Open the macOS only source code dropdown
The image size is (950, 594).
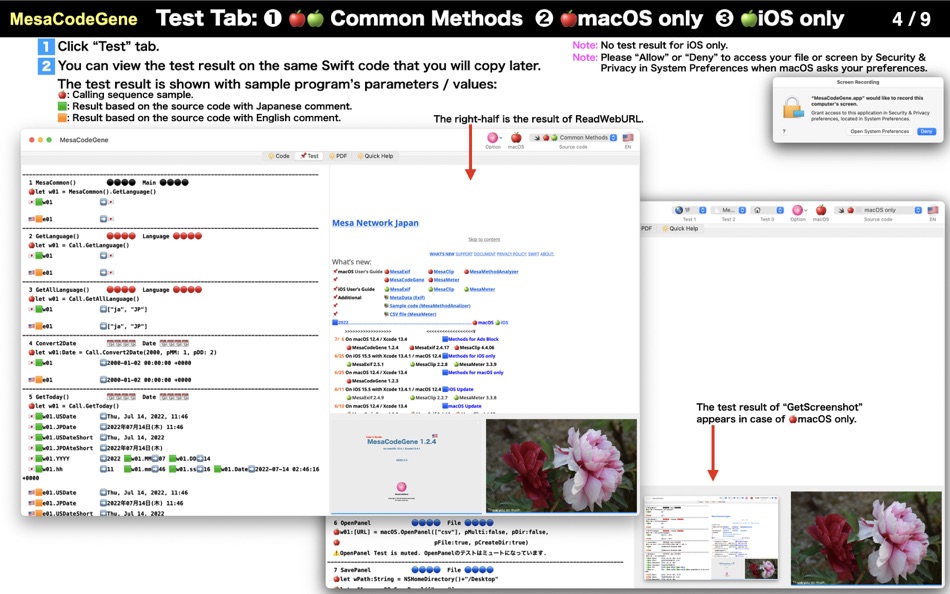(878, 210)
